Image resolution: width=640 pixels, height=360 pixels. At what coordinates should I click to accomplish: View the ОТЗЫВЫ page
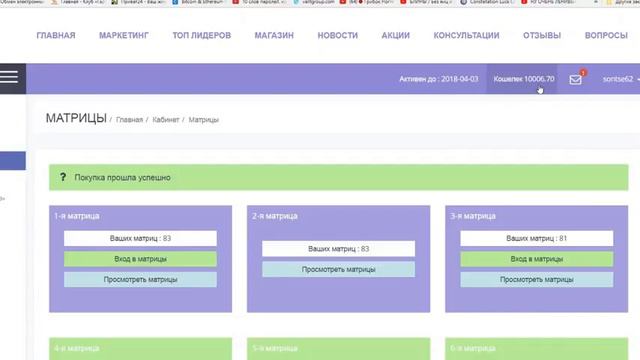pyautogui.click(x=542, y=36)
